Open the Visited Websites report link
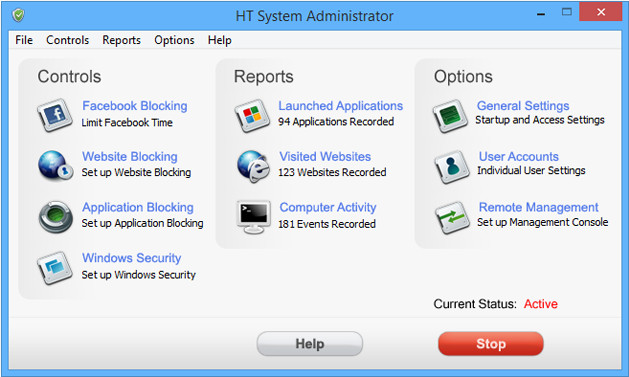This screenshot has width=629, height=377. pos(325,156)
